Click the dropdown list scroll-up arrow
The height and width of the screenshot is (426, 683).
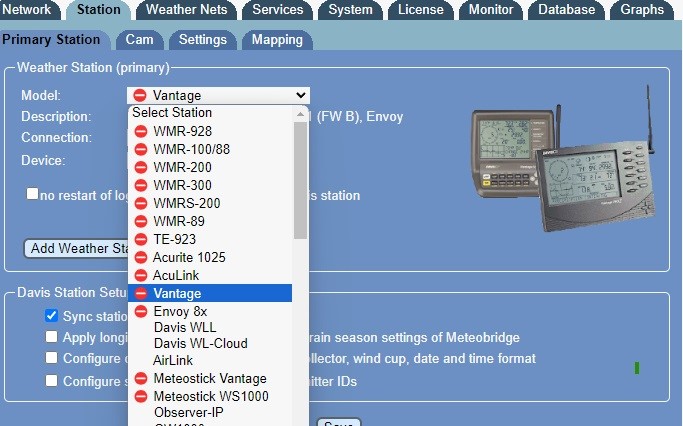pyautogui.click(x=300, y=115)
